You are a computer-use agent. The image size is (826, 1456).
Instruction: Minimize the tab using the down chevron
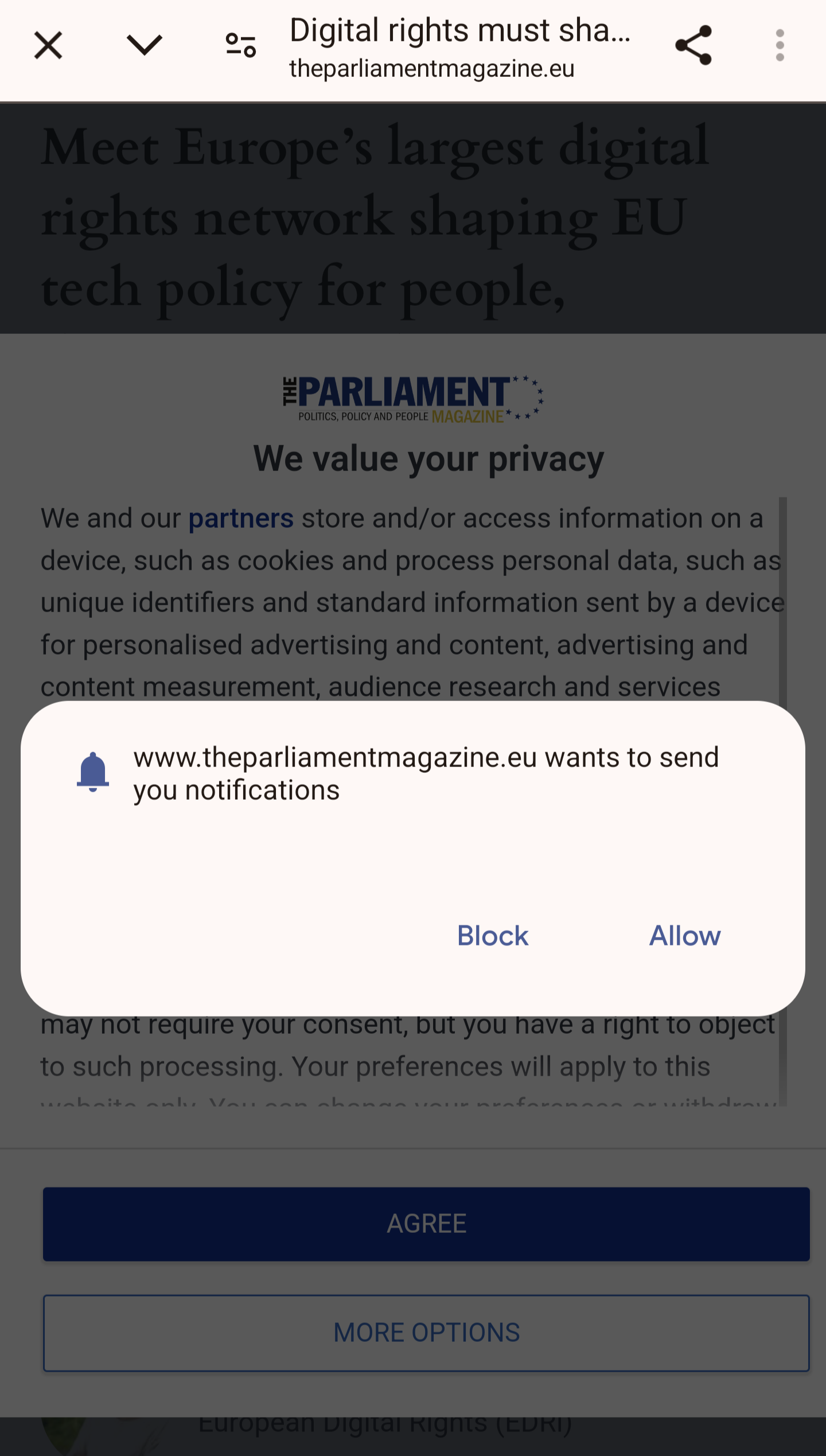pyautogui.click(x=144, y=45)
